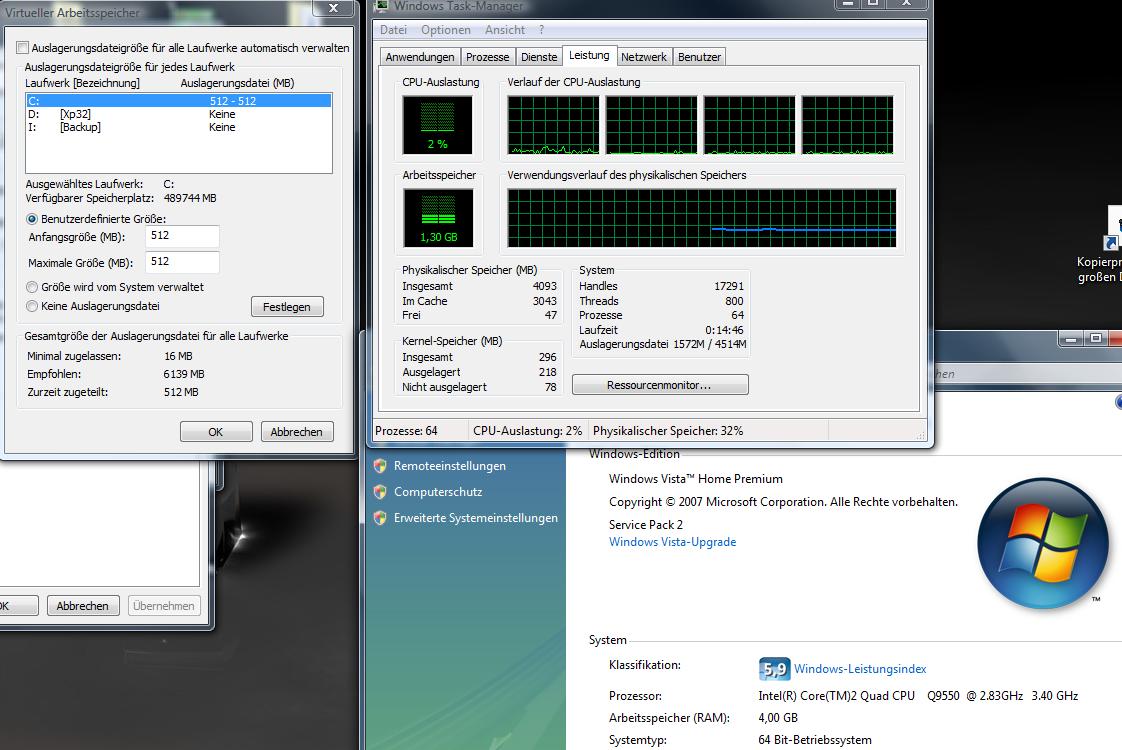Click the 4,00 GB RAM value
The width and height of the screenshot is (1122, 750).
(x=778, y=718)
